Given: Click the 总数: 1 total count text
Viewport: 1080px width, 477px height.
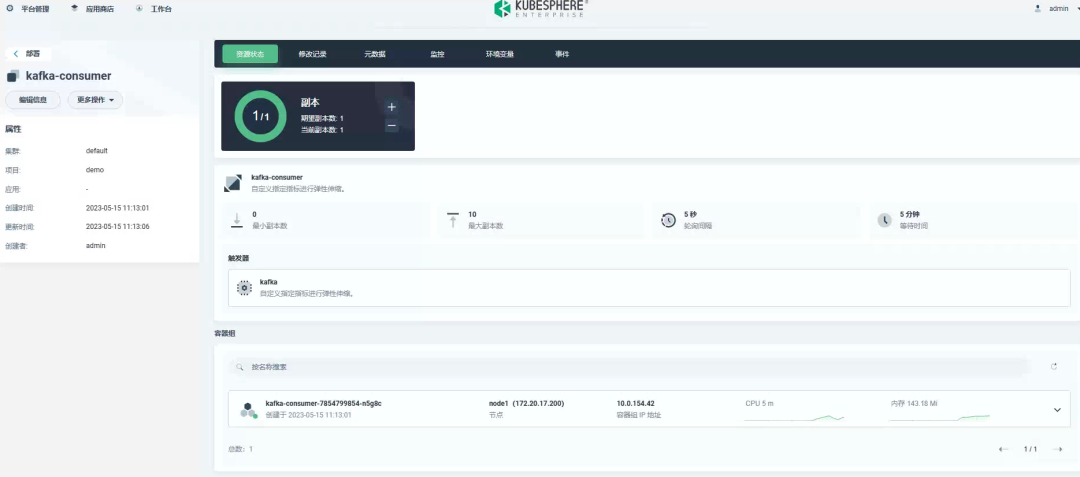Looking at the screenshot, I should (240, 449).
